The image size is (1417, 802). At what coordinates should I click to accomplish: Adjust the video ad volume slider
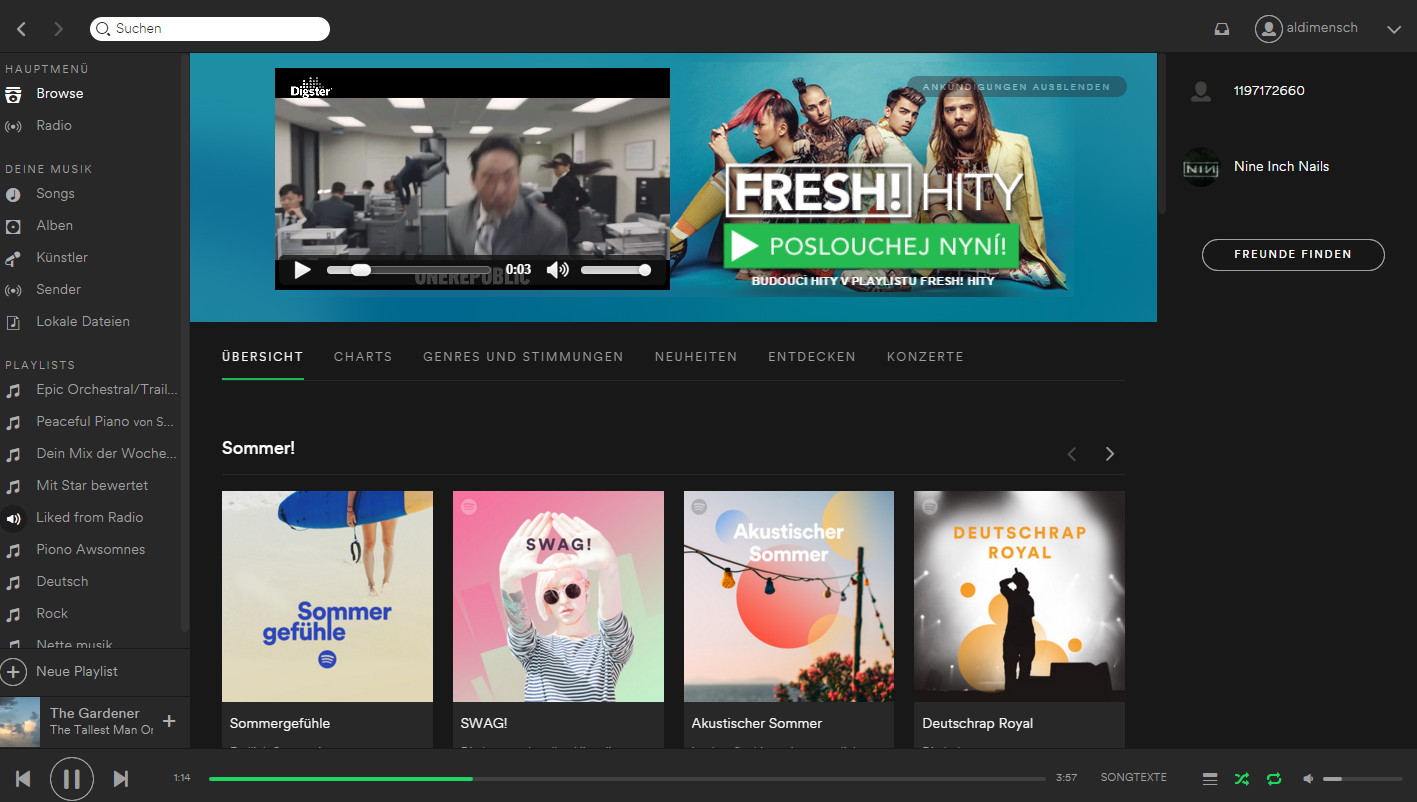pos(615,270)
